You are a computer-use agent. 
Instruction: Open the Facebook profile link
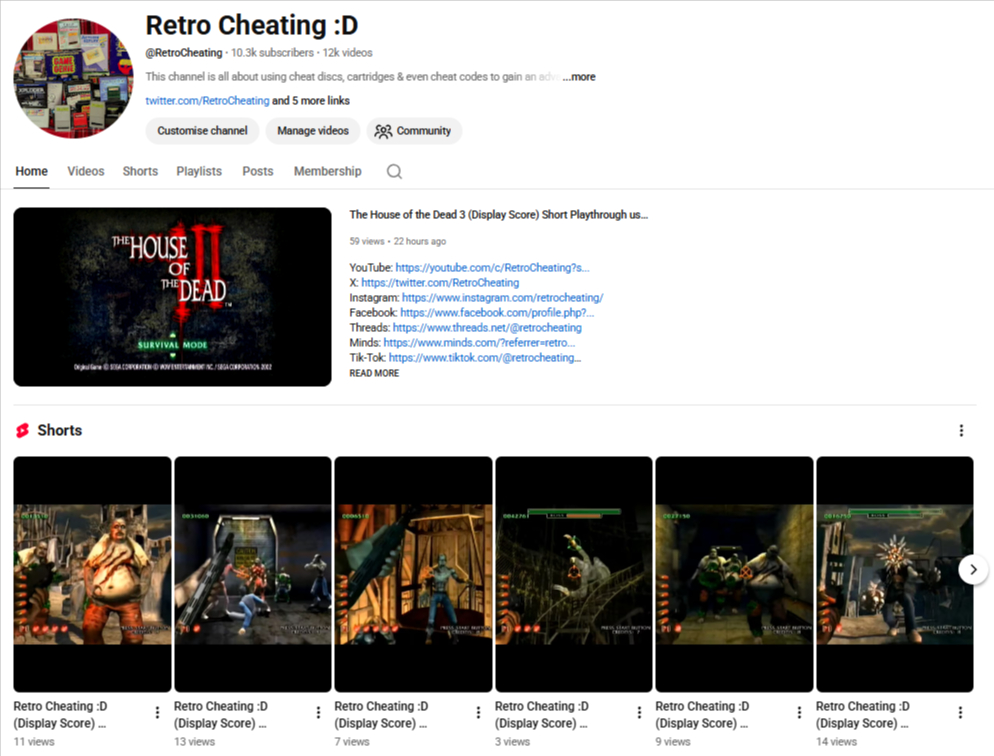(497, 312)
